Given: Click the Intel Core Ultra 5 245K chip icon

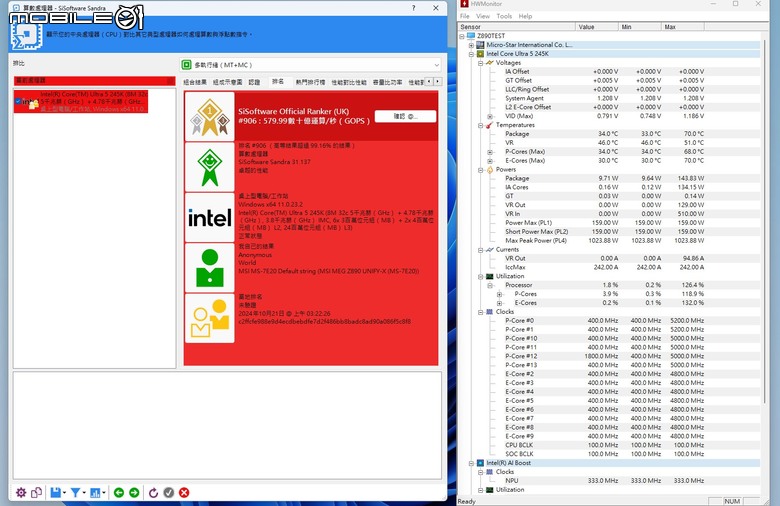Looking at the screenshot, I should (x=480, y=54).
